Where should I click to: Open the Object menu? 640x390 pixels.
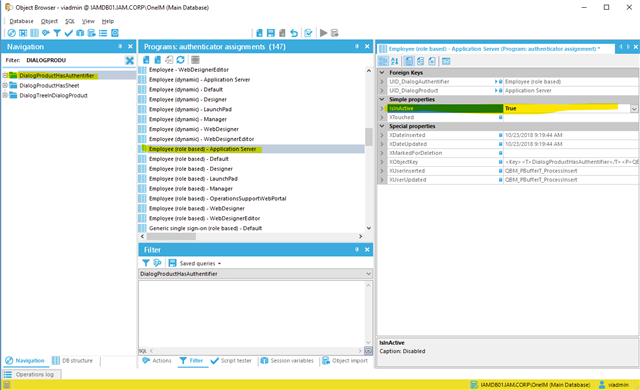[x=49, y=21]
